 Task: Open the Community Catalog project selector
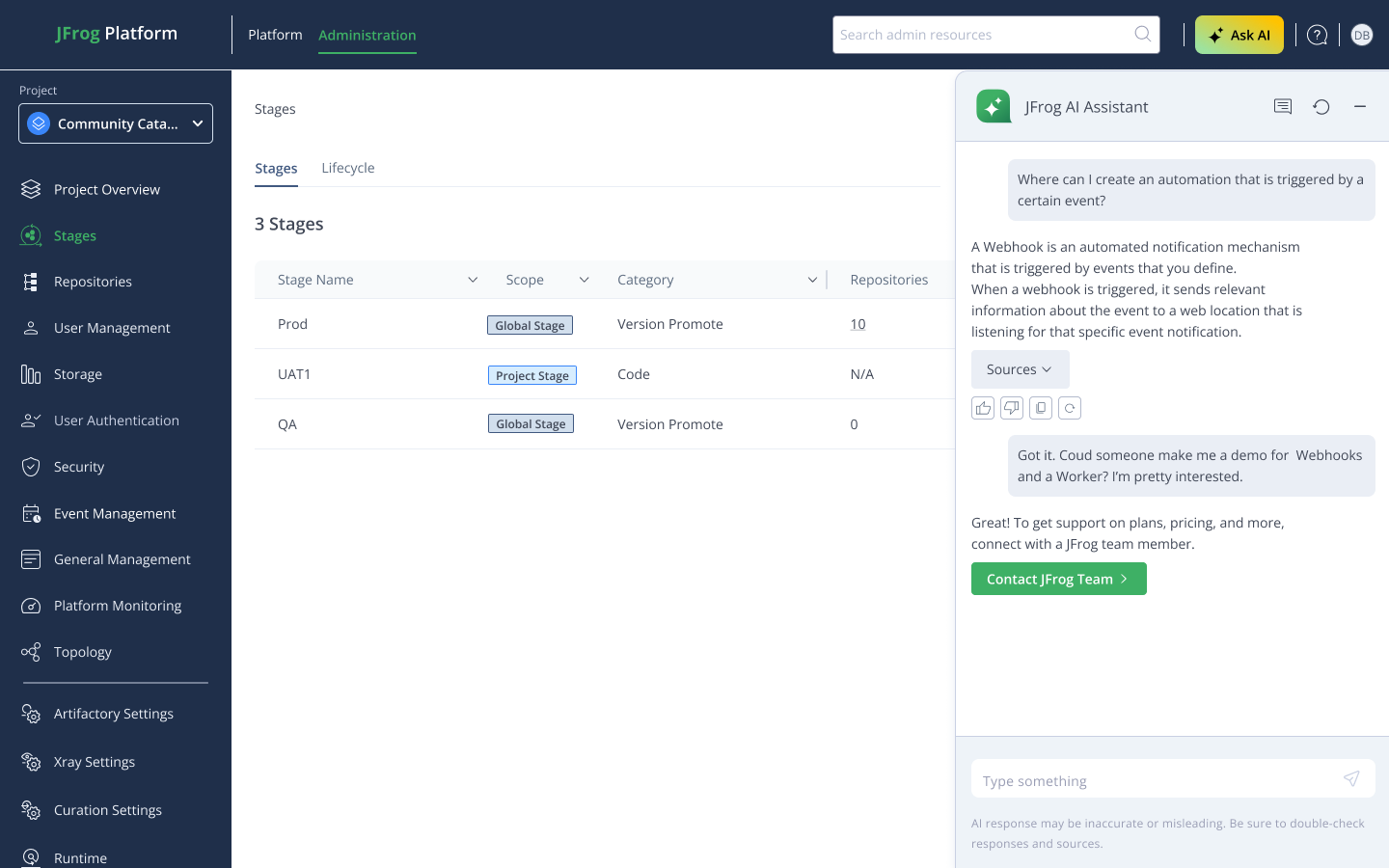[116, 123]
